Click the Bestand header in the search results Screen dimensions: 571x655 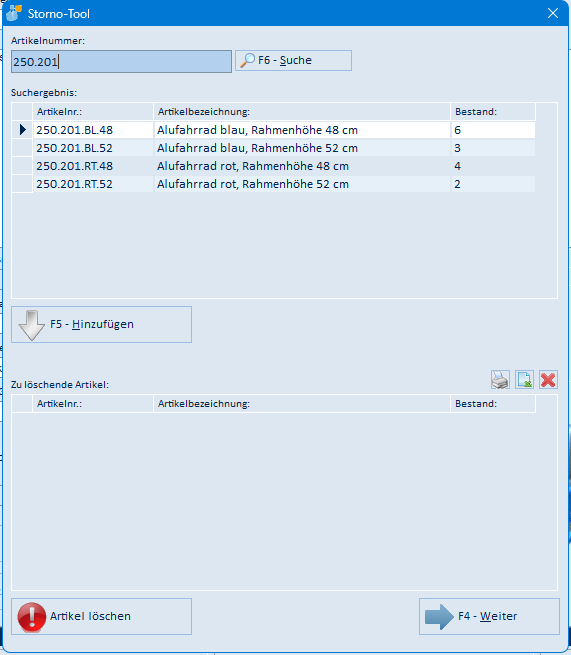point(493,112)
